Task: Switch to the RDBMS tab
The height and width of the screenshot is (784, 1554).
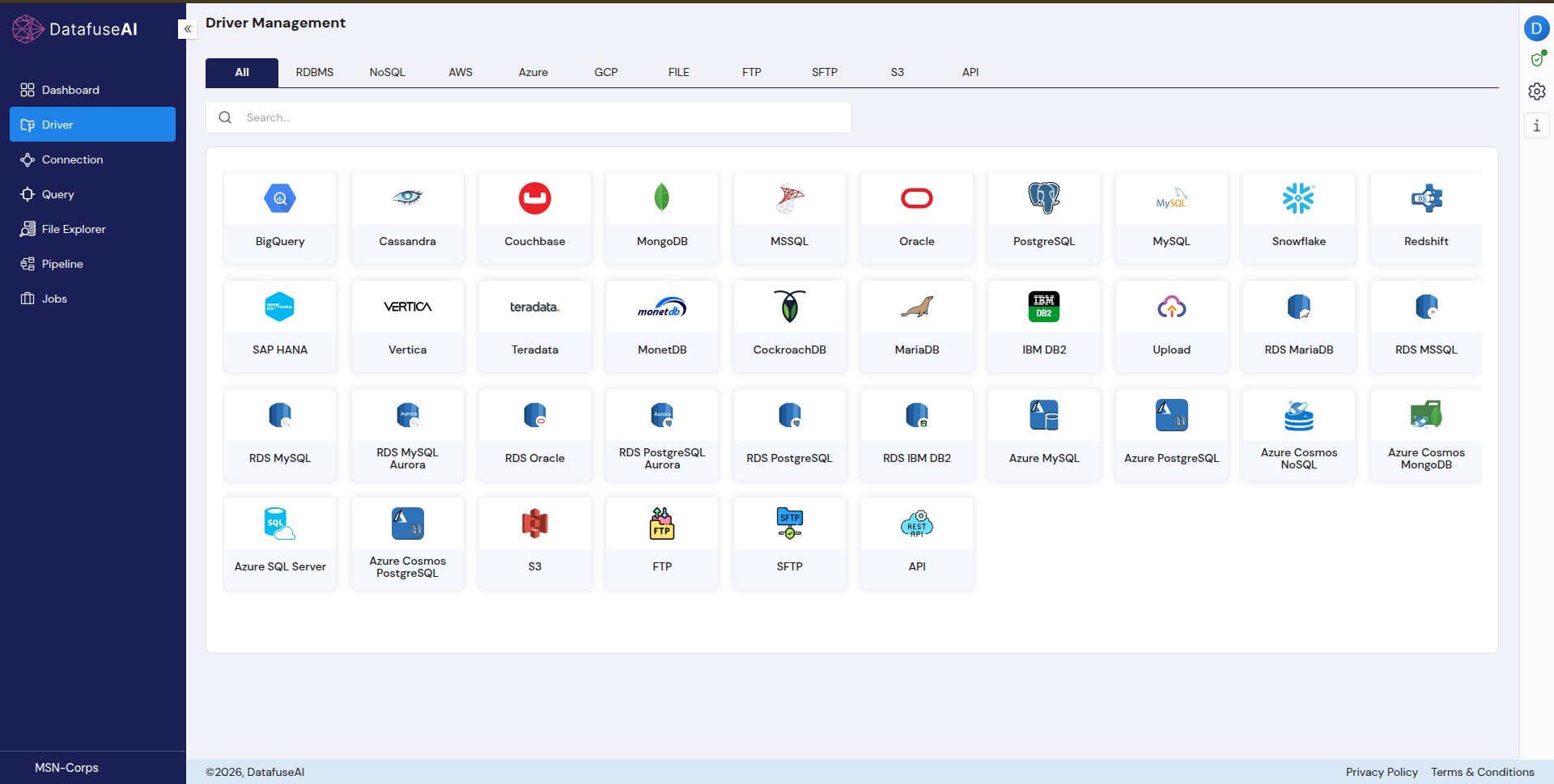Action: [x=315, y=72]
